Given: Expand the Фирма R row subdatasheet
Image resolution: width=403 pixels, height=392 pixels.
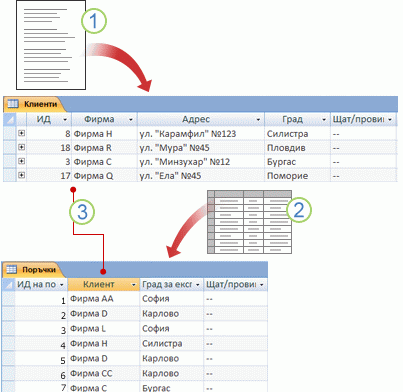Looking at the screenshot, I should point(21,147).
